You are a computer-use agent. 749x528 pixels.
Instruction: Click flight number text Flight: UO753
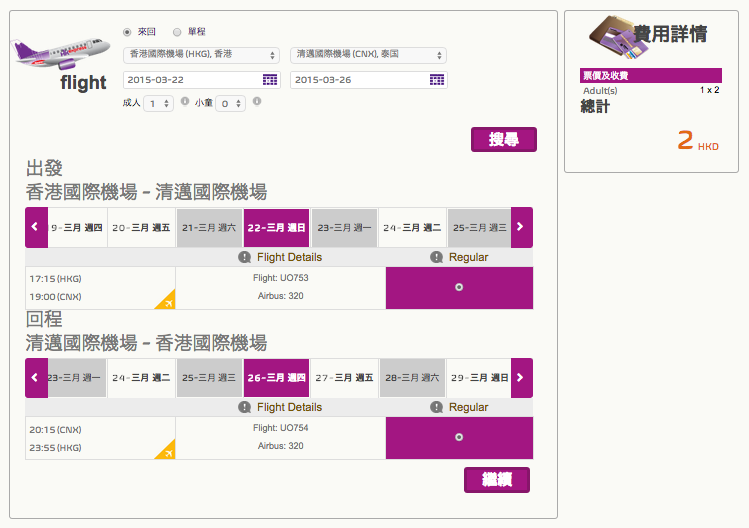click(x=281, y=278)
